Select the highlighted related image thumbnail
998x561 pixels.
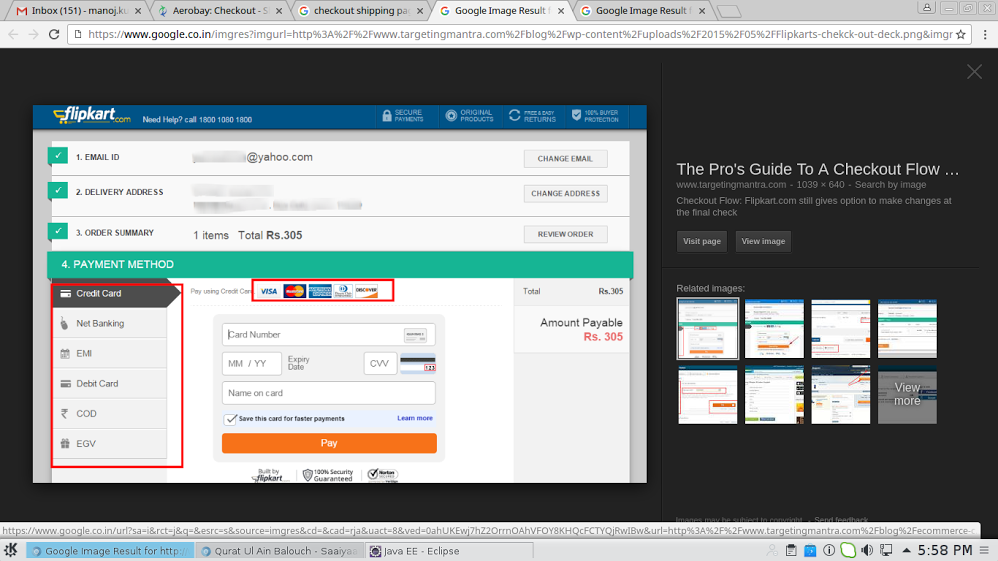(x=708, y=329)
